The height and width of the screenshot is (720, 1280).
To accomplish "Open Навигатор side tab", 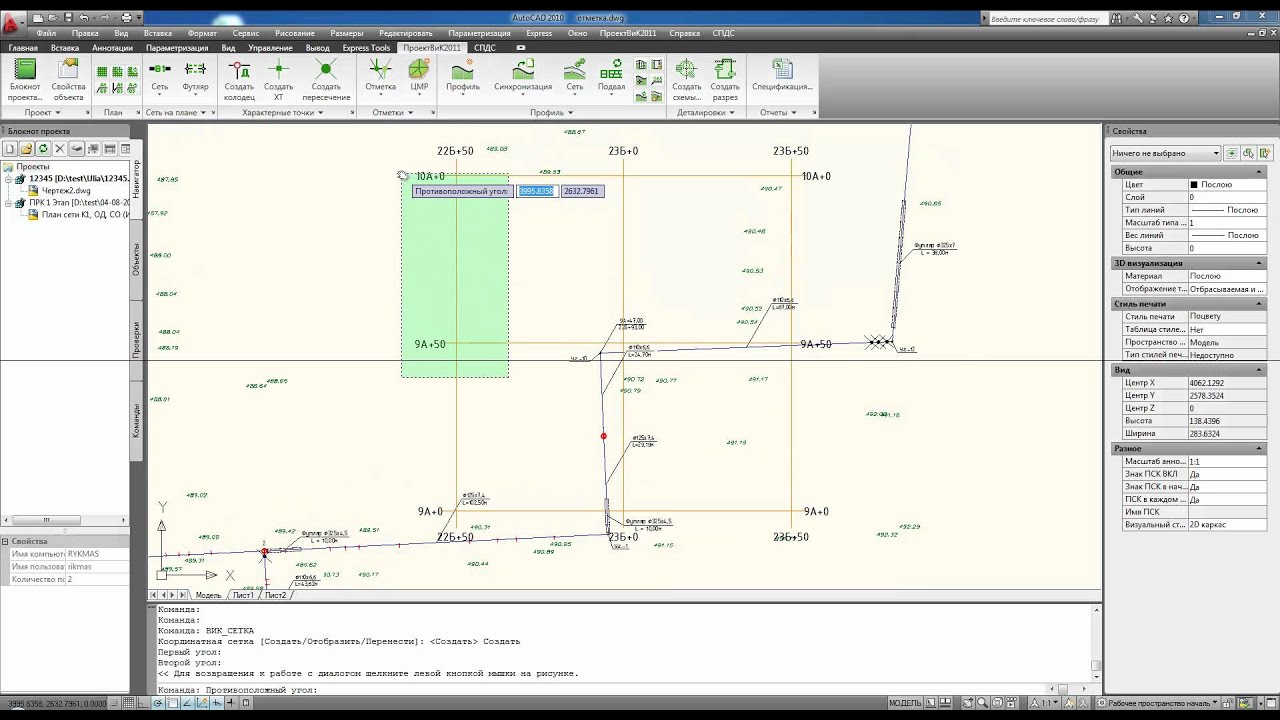I will click(137, 179).
